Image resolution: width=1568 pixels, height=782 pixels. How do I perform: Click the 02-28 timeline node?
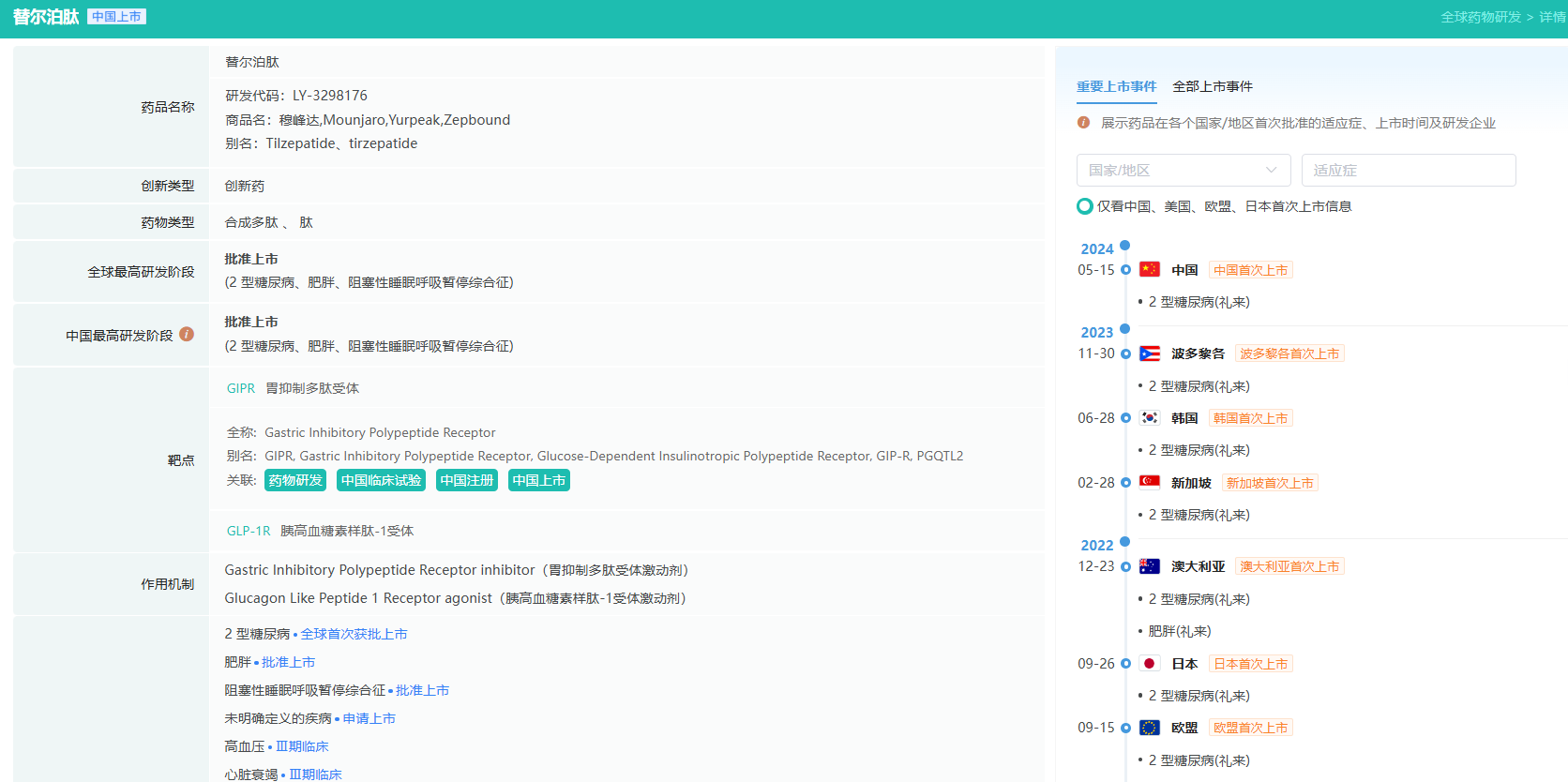[x=1125, y=483]
